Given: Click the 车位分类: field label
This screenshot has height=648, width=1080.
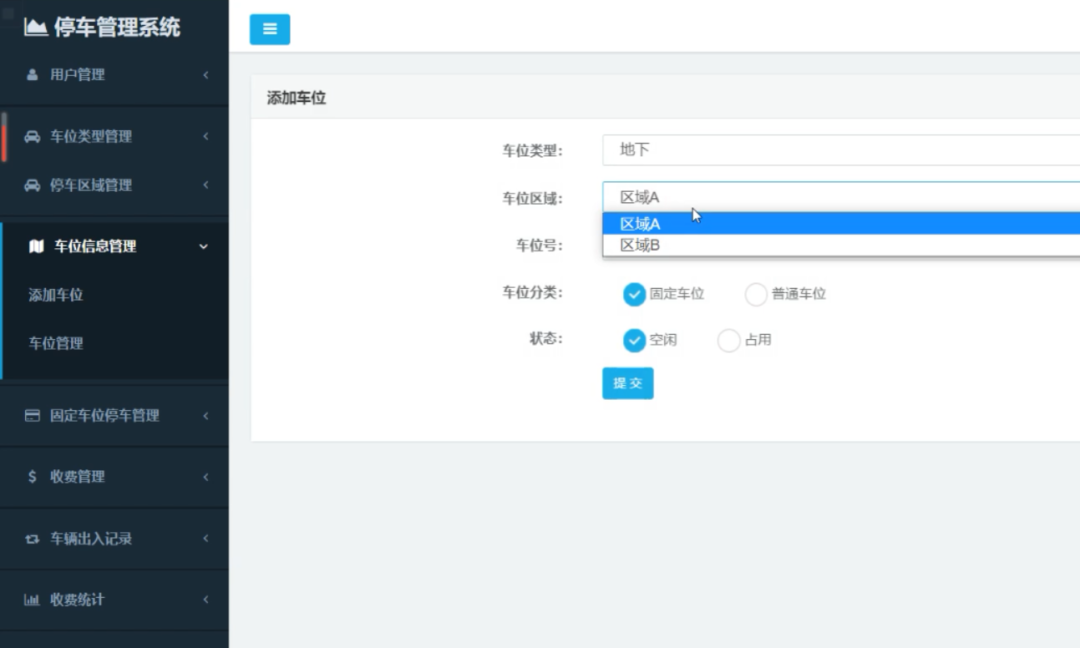Looking at the screenshot, I should tap(532, 293).
